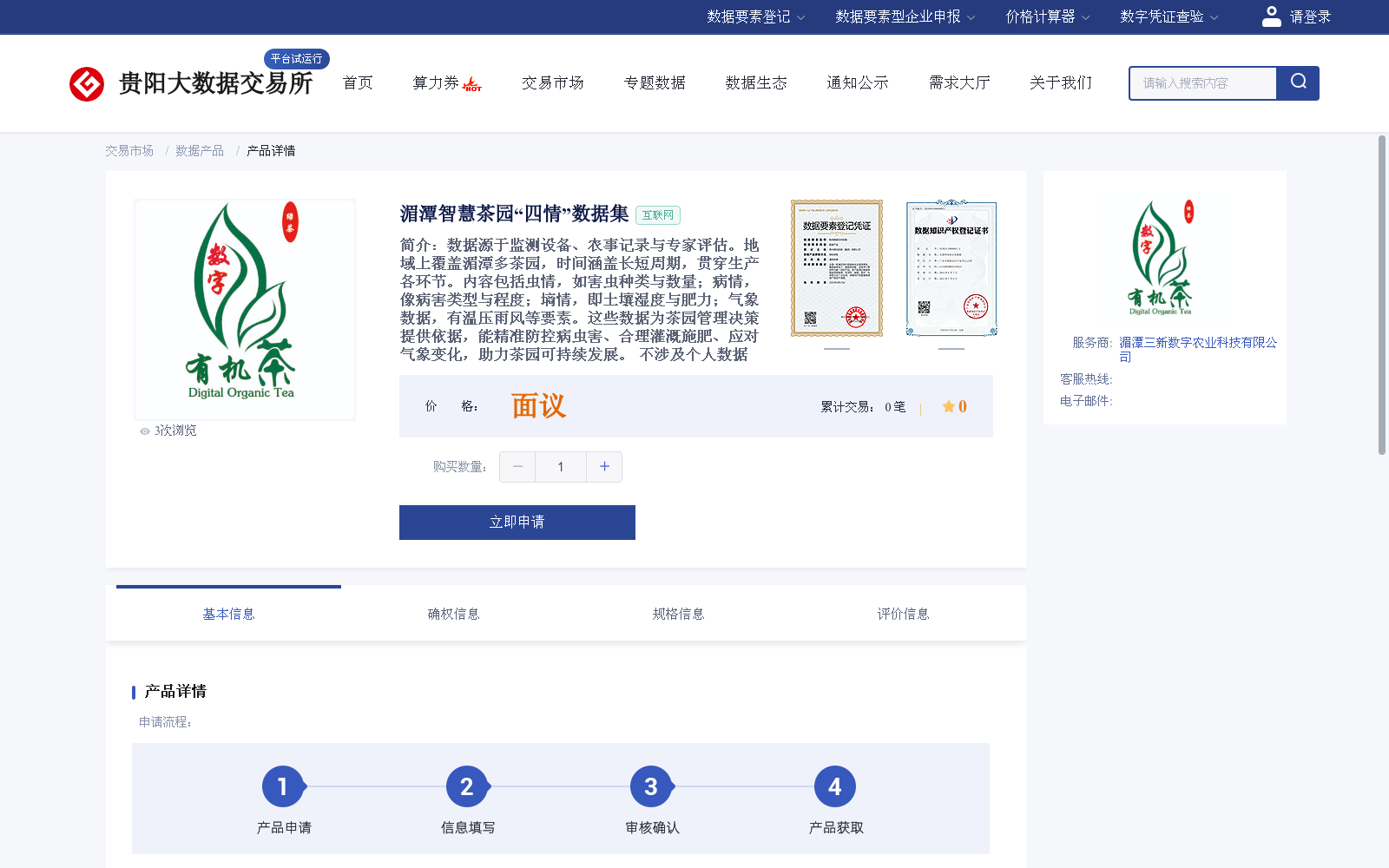Screen dimensions: 1389x868
Task: Expand the 数据要素型企业申报 dropdown
Action: click(905, 16)
